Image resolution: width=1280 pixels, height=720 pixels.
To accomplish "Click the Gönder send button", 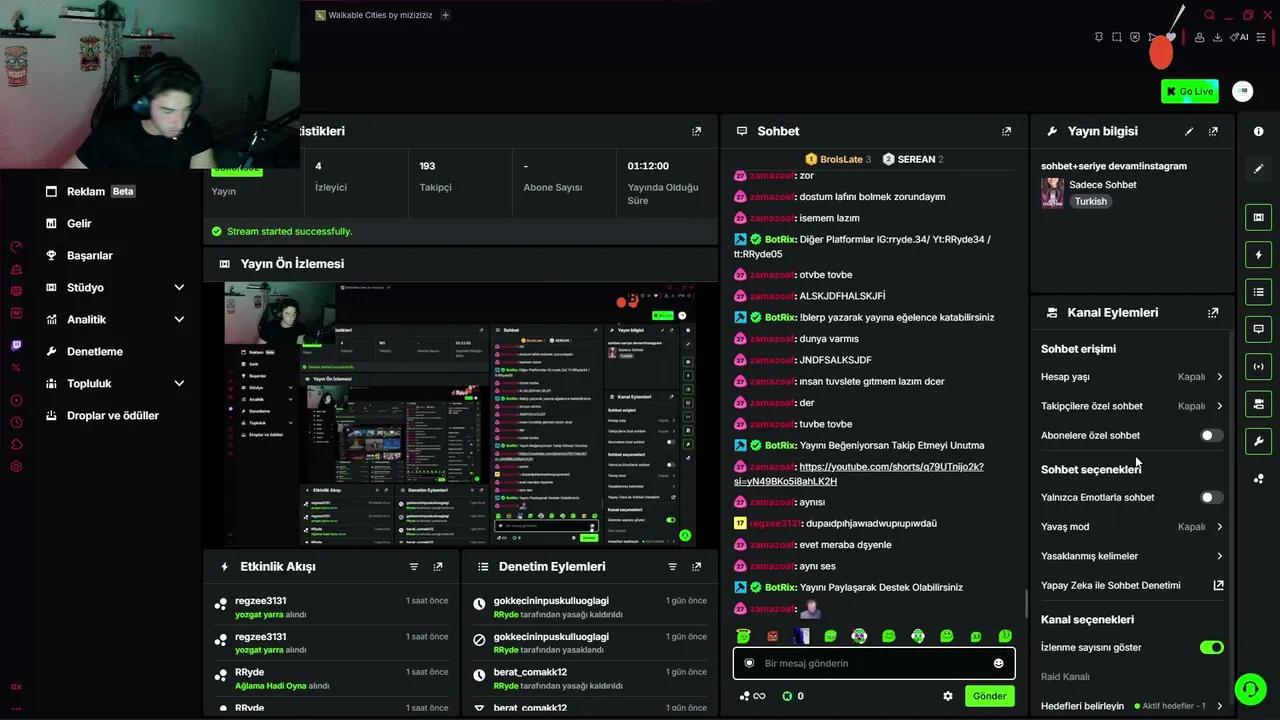I will [989, 696].
